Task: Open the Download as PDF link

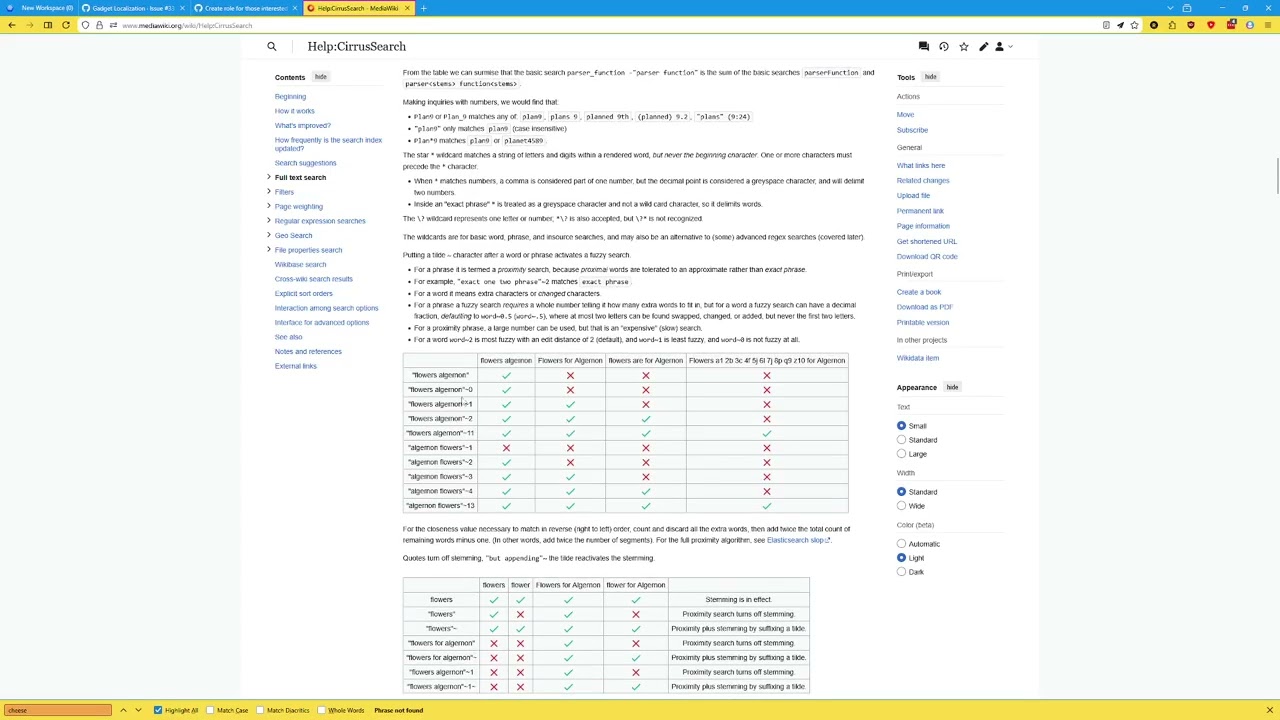Action: (924, 307)
